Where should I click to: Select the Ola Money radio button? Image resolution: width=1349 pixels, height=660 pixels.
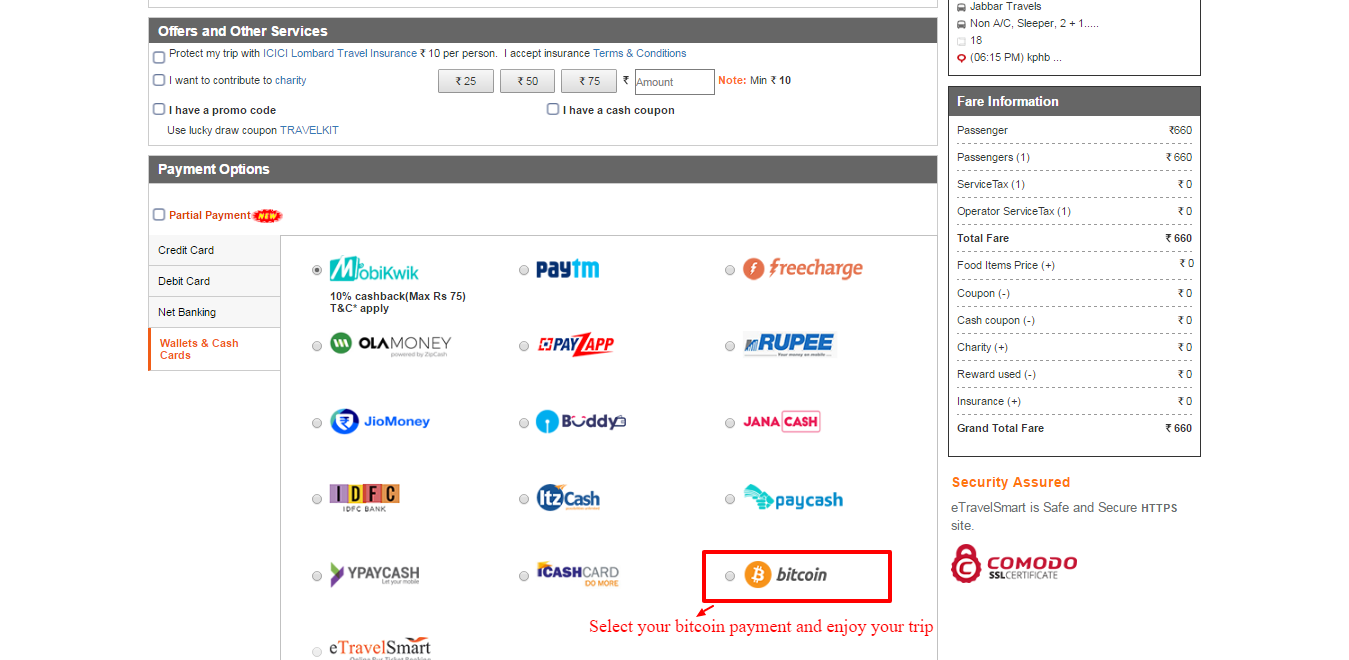[x=317, y=346]
